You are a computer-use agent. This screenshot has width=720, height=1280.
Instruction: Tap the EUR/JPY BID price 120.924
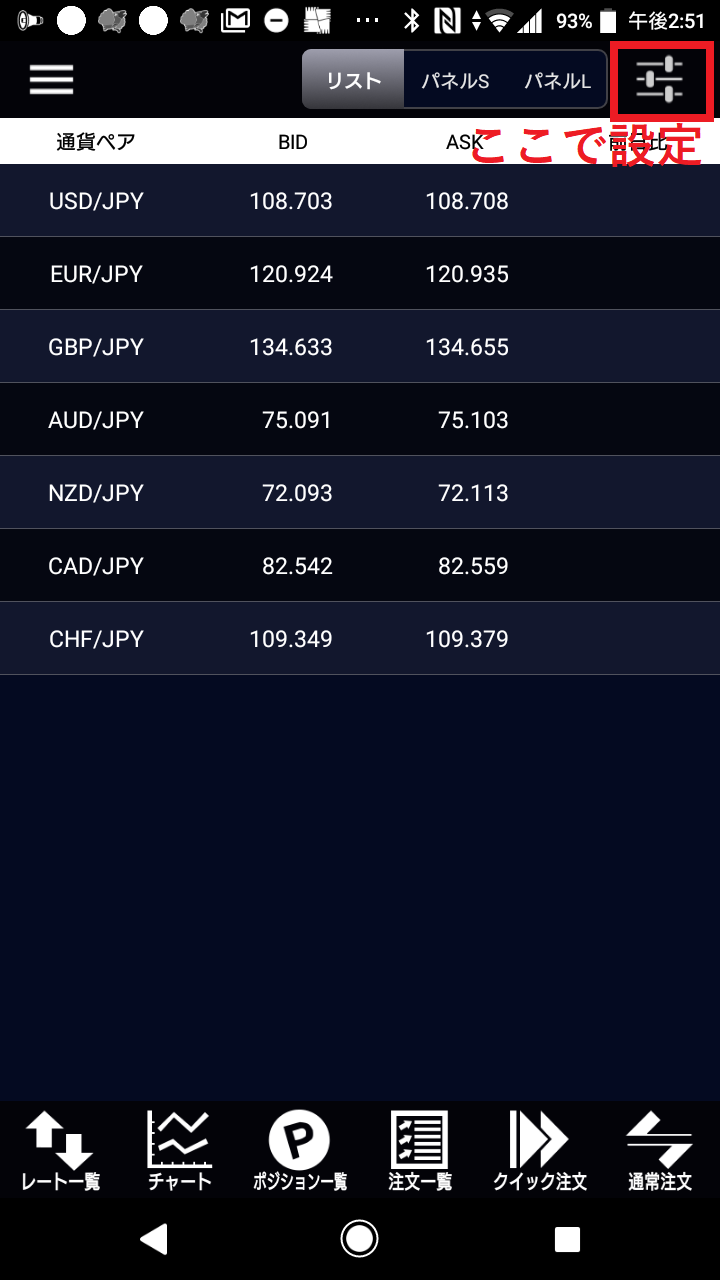click(291, 274)
